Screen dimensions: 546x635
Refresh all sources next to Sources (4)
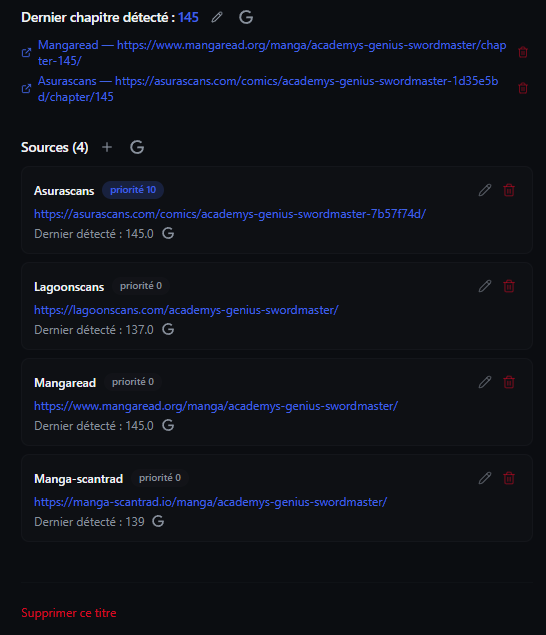tap(137, 147)
